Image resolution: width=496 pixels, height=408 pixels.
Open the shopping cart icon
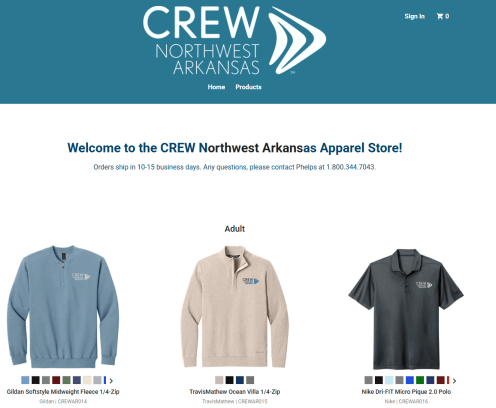point(443,16)
